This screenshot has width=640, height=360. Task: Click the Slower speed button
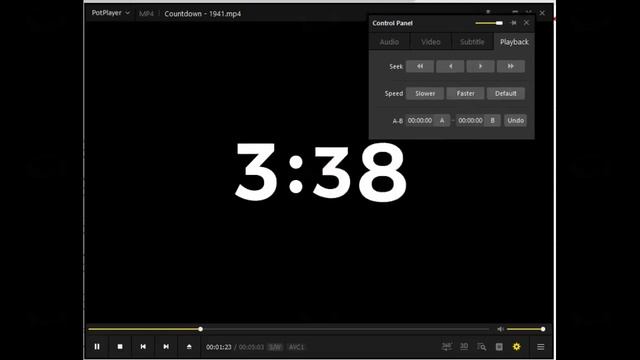pyautogui.click(x=425, y=93)
